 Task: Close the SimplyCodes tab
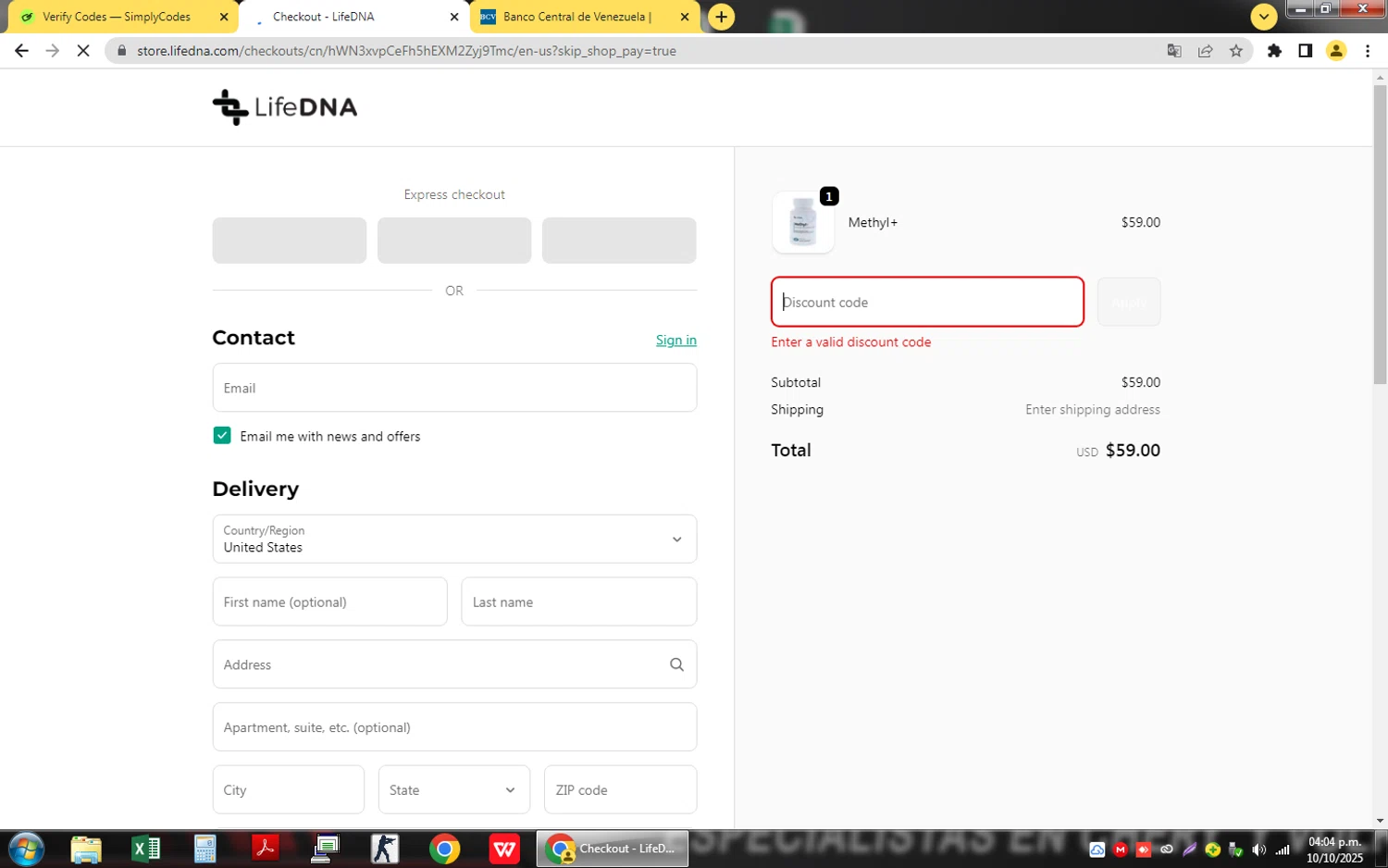pyautogui.click(x=224, y=17)
